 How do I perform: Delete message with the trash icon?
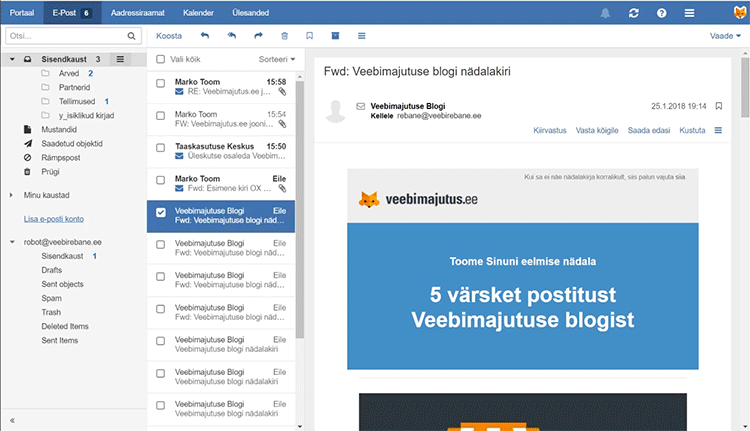click(x=284, y=35)
